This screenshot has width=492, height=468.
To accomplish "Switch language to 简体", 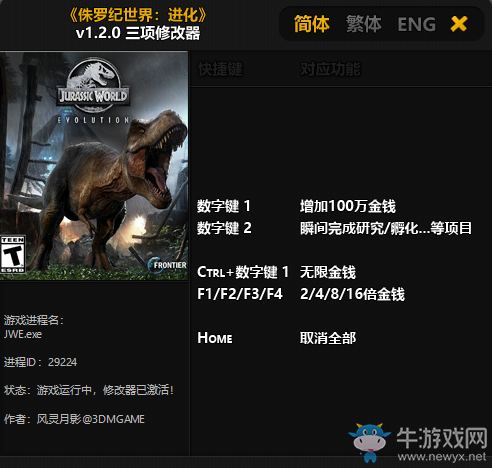I will [312, 24].
